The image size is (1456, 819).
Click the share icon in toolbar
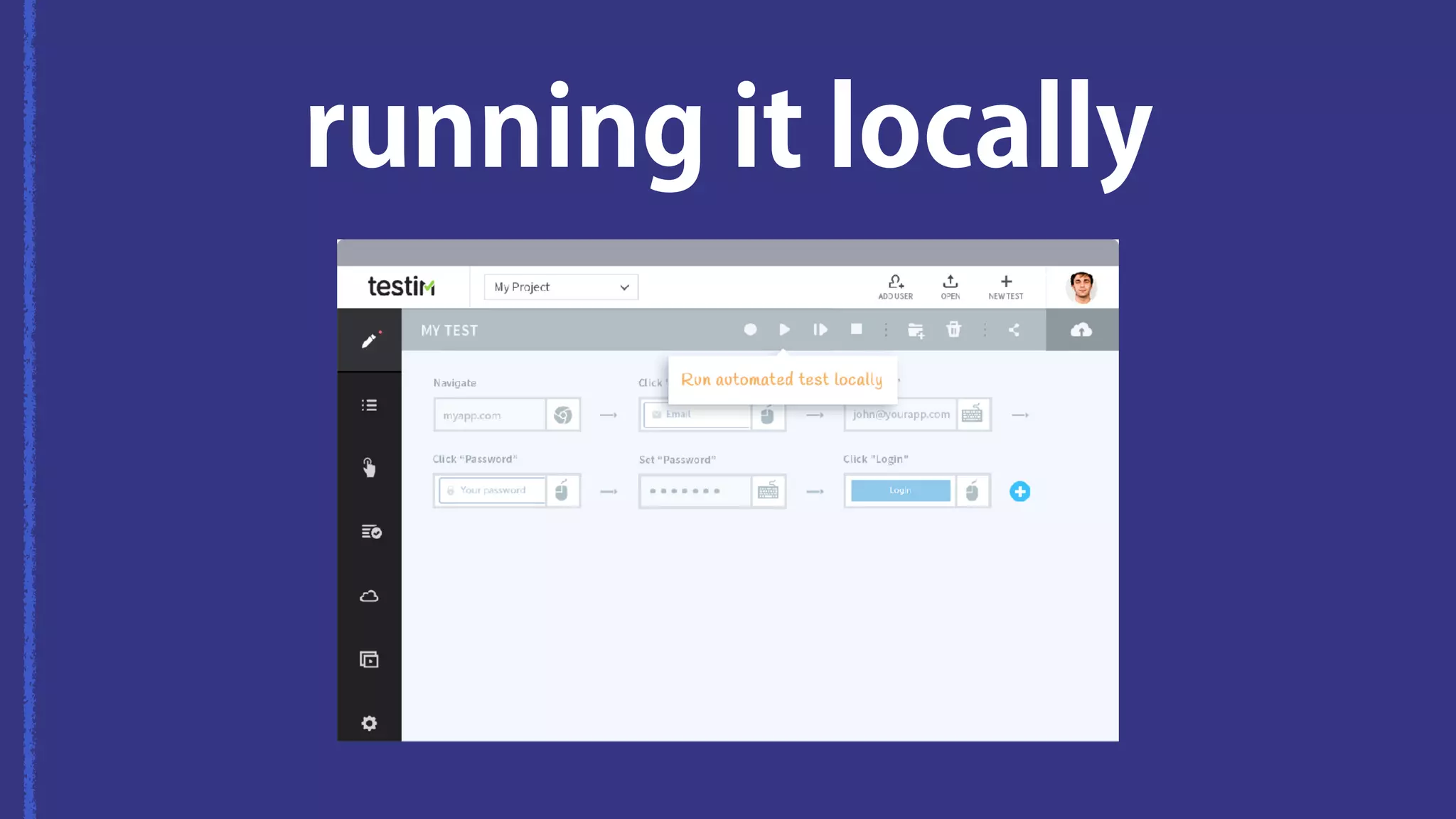1015,330
